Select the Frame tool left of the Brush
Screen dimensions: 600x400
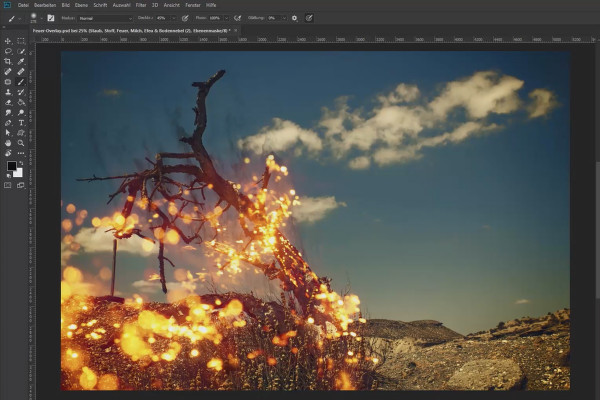click(x=8, y=82)
